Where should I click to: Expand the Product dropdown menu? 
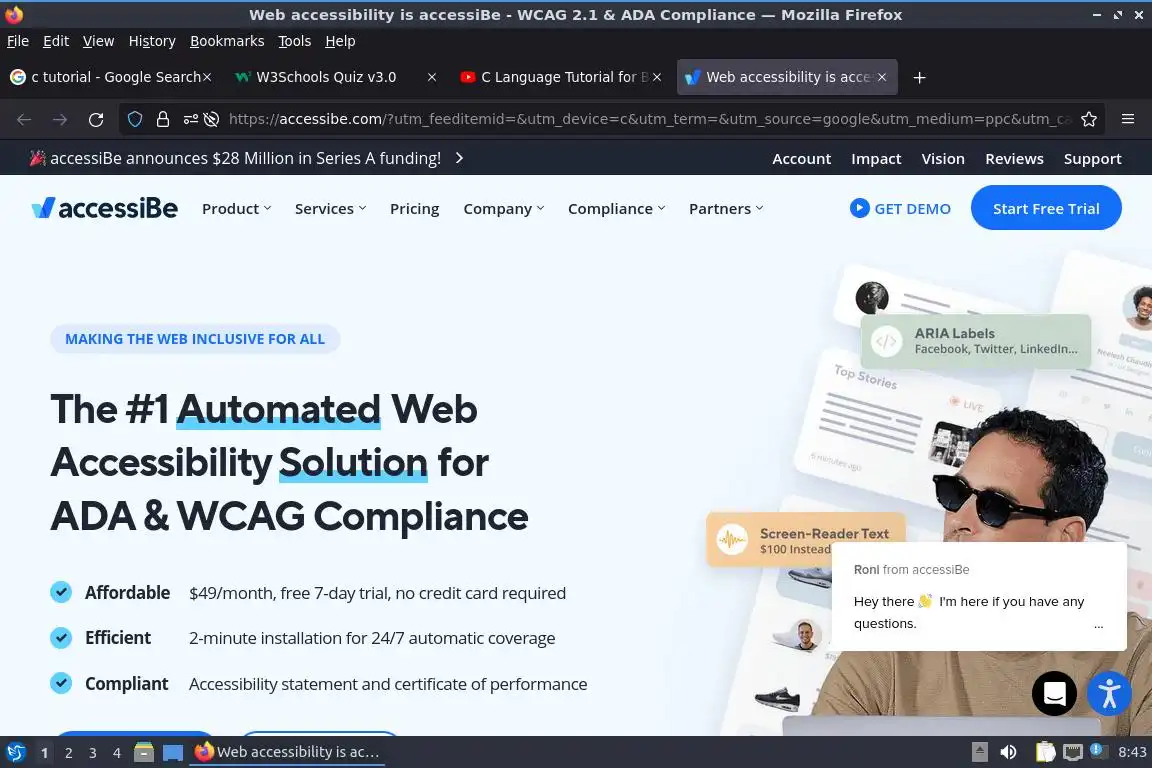237,209
